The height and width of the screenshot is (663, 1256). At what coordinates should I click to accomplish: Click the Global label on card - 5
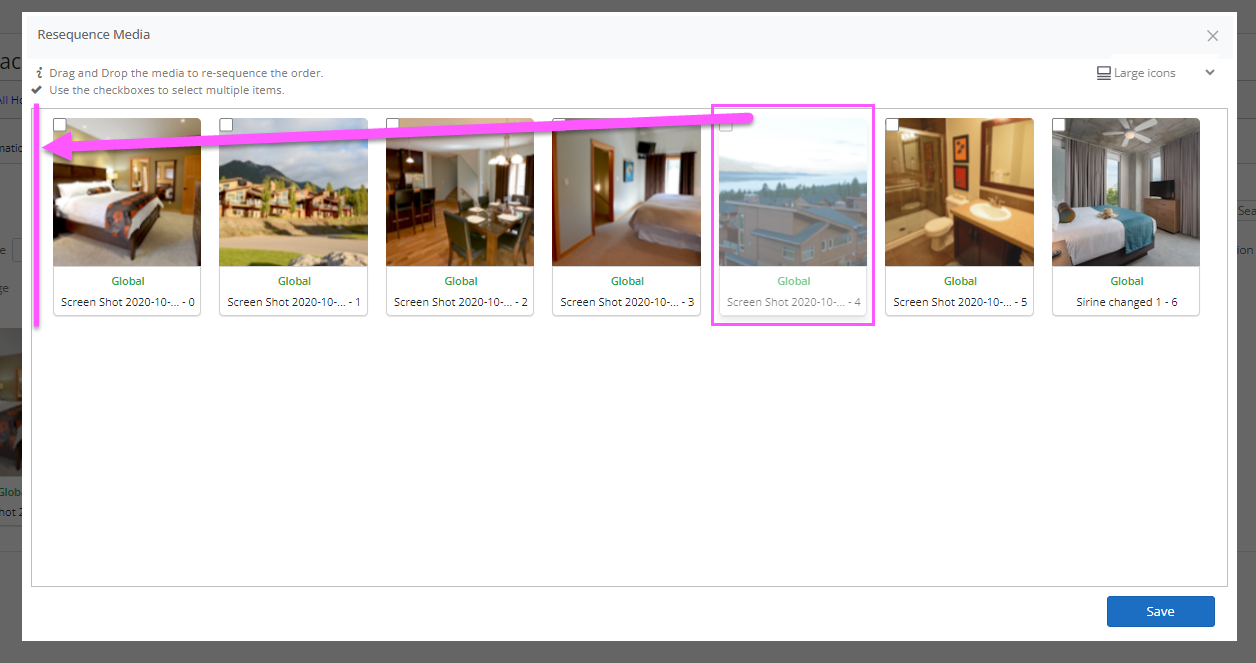(x=960, y=281)
